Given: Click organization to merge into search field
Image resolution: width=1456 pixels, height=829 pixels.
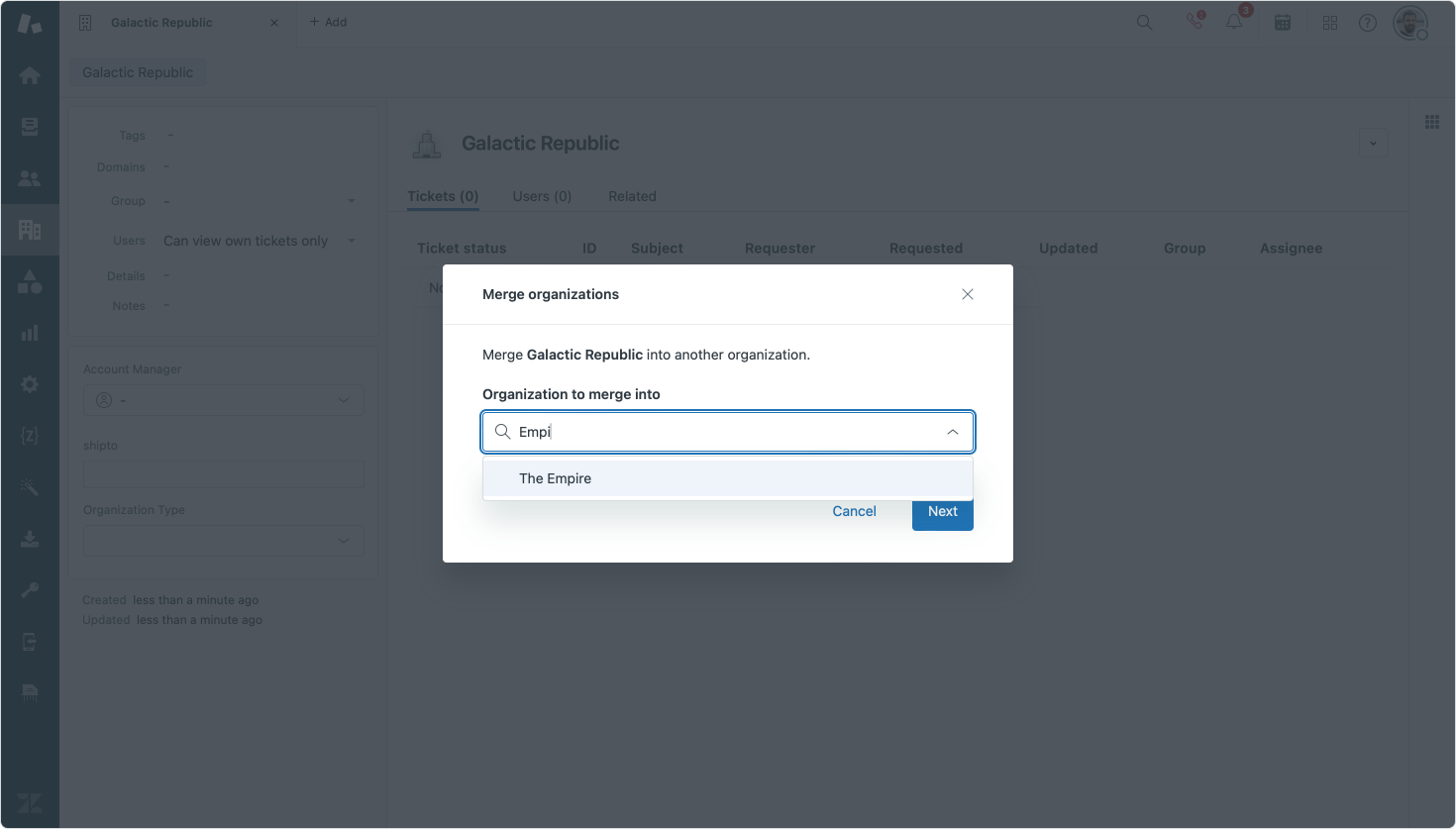Looking at the screenshot, I should (x=728, y=432).
